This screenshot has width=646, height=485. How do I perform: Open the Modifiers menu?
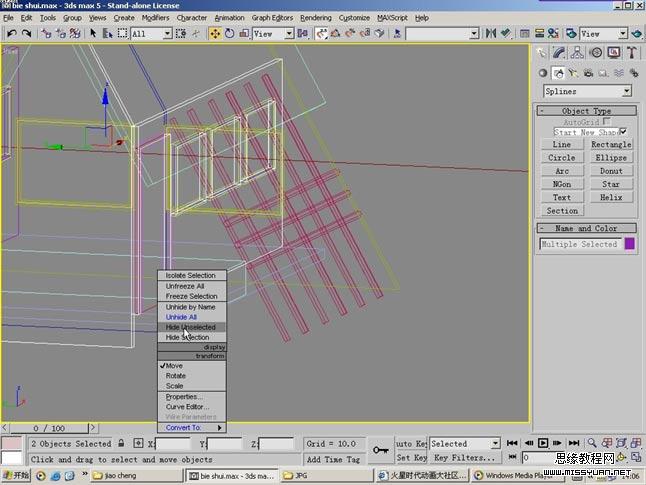[x=155, y=18]
